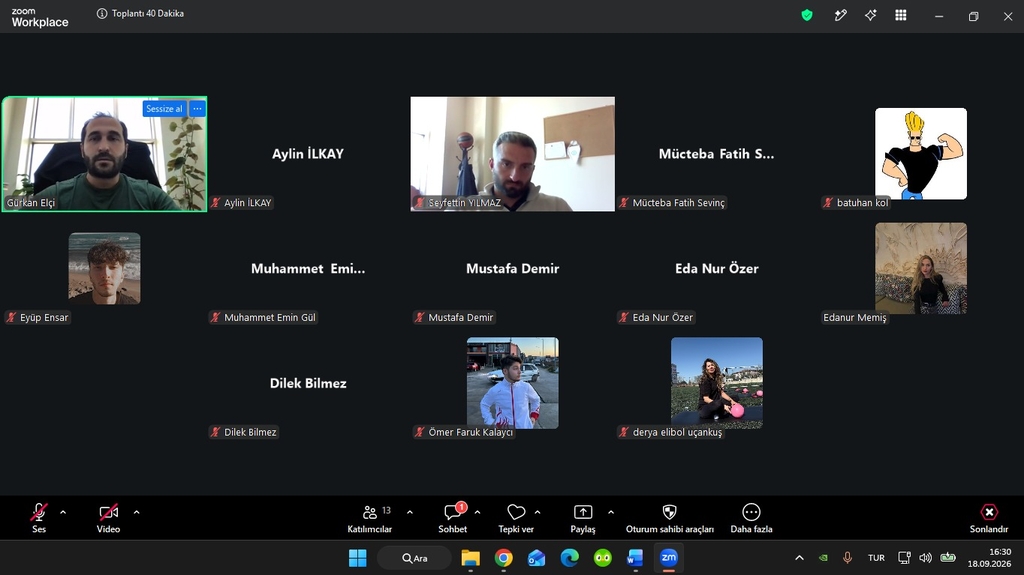Image resolution: width=1024 pixels, height=575 pixels.
Task: Select Seyfettin YILMAZ's video tile
Action: (x=513, y=154)
